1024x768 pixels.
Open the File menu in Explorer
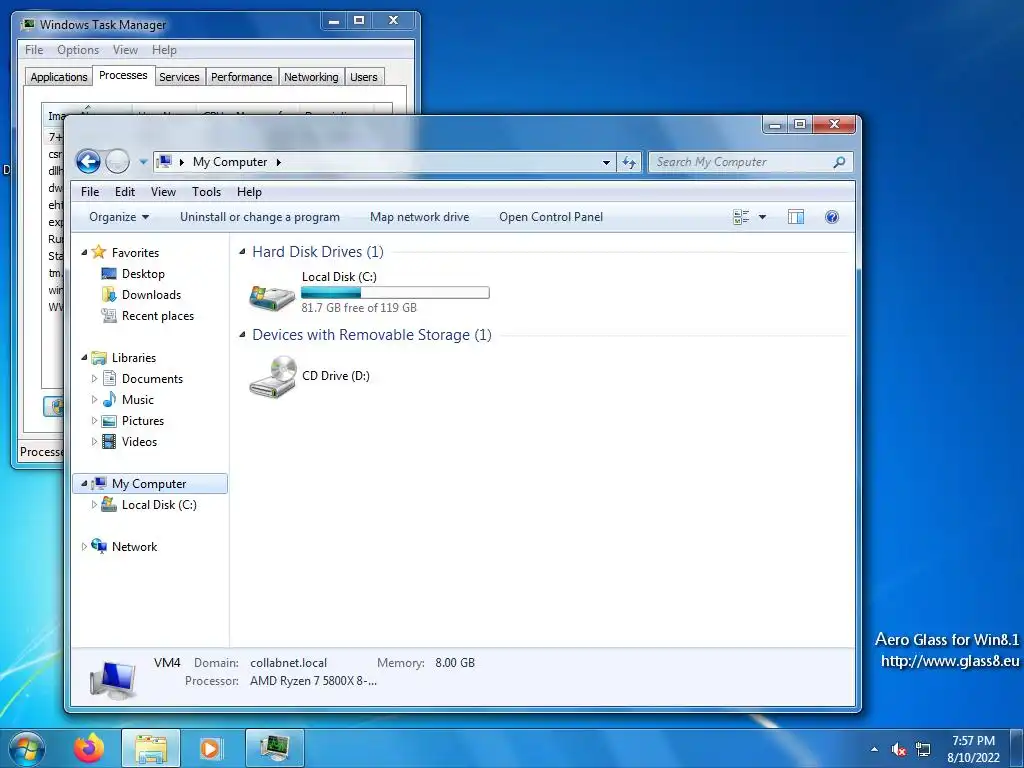coord(90,191)
